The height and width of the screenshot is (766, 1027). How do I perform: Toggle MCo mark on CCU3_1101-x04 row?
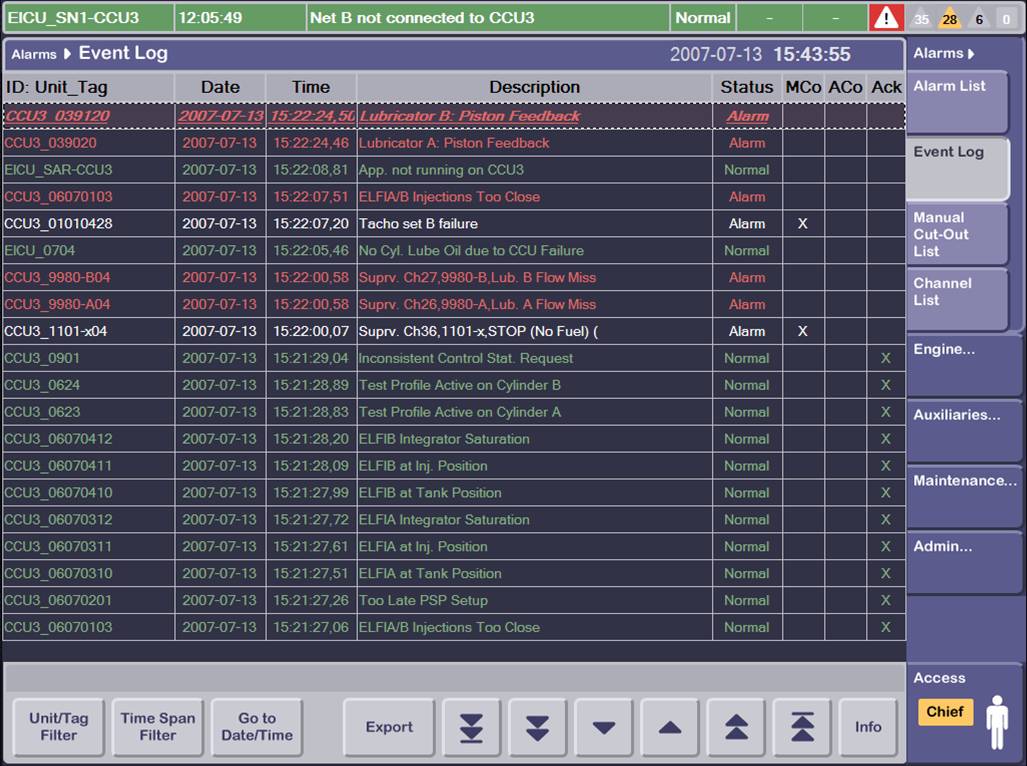[802, 331]
